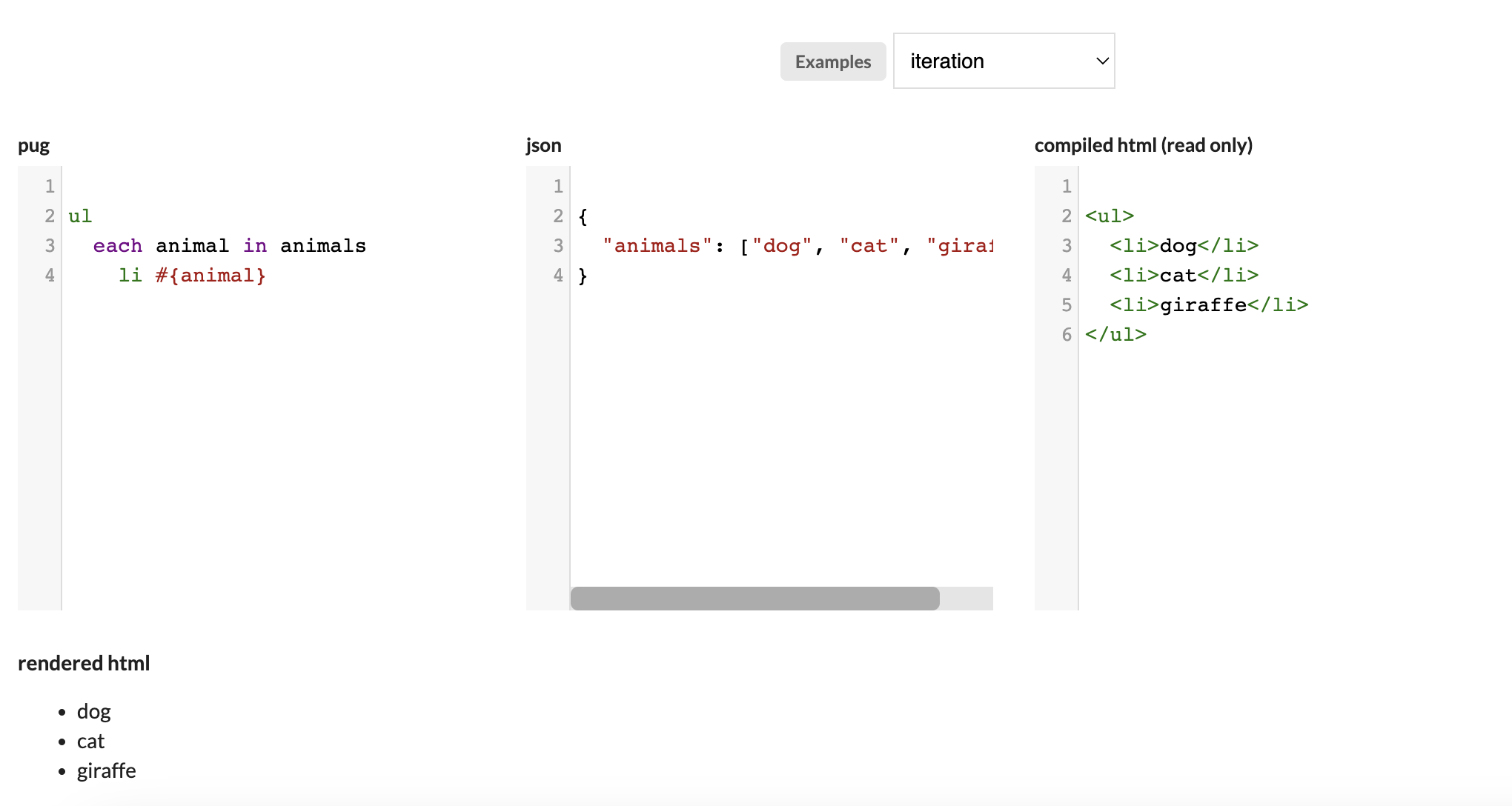Screen dimensions: 1512x806
Task: Click the giraffe li line in compiled html
Action: [1208, 305]
